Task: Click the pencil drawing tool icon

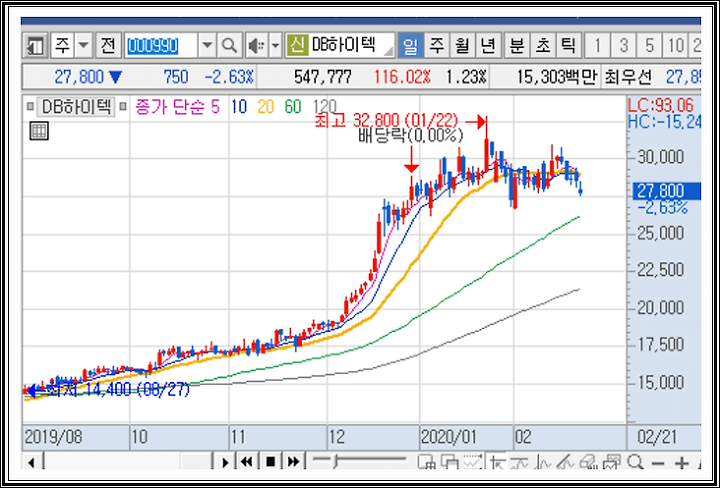Action: point(567,463)
